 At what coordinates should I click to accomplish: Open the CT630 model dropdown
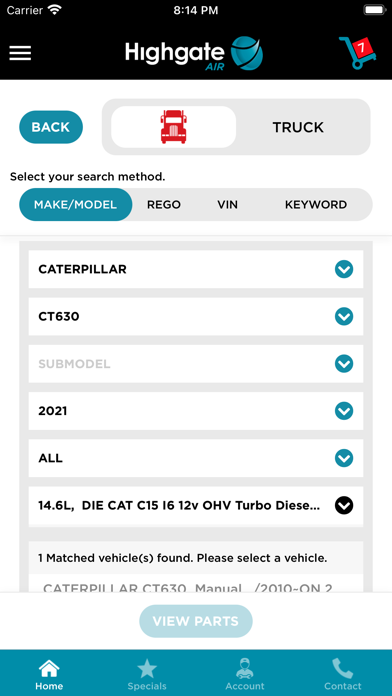pyautogui.click(x=196, y=316)
